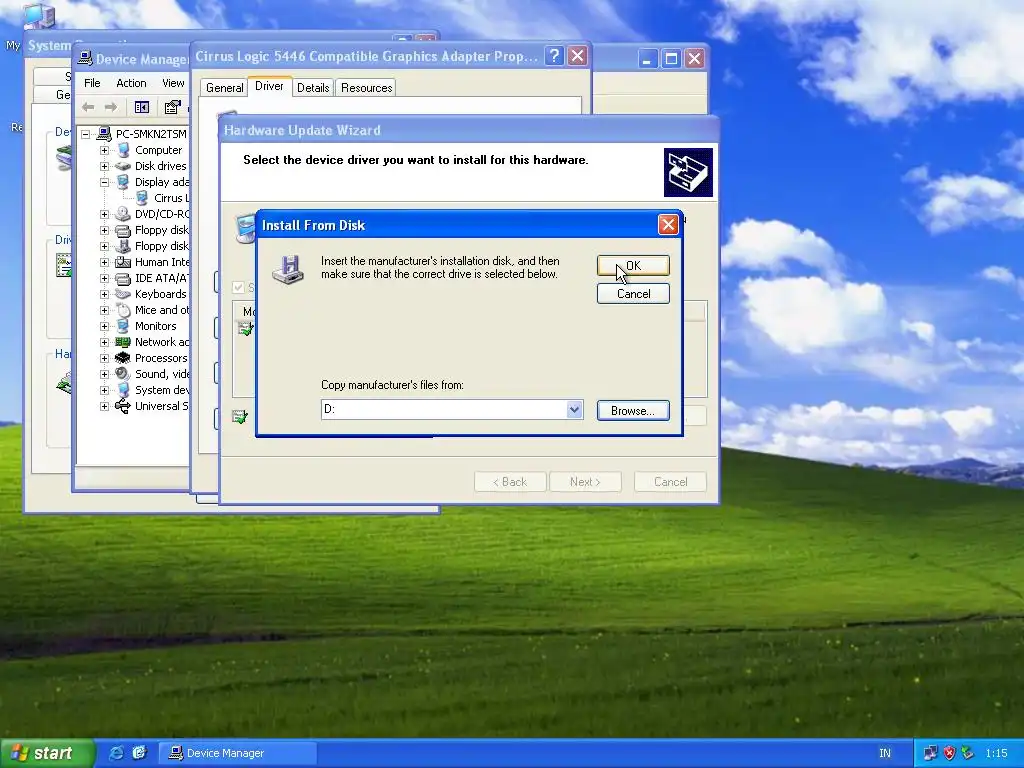Expand the DVD/CD-ROM drives node
The width and height of the screenshot is (1024, 768).
[x=104, y=214]
